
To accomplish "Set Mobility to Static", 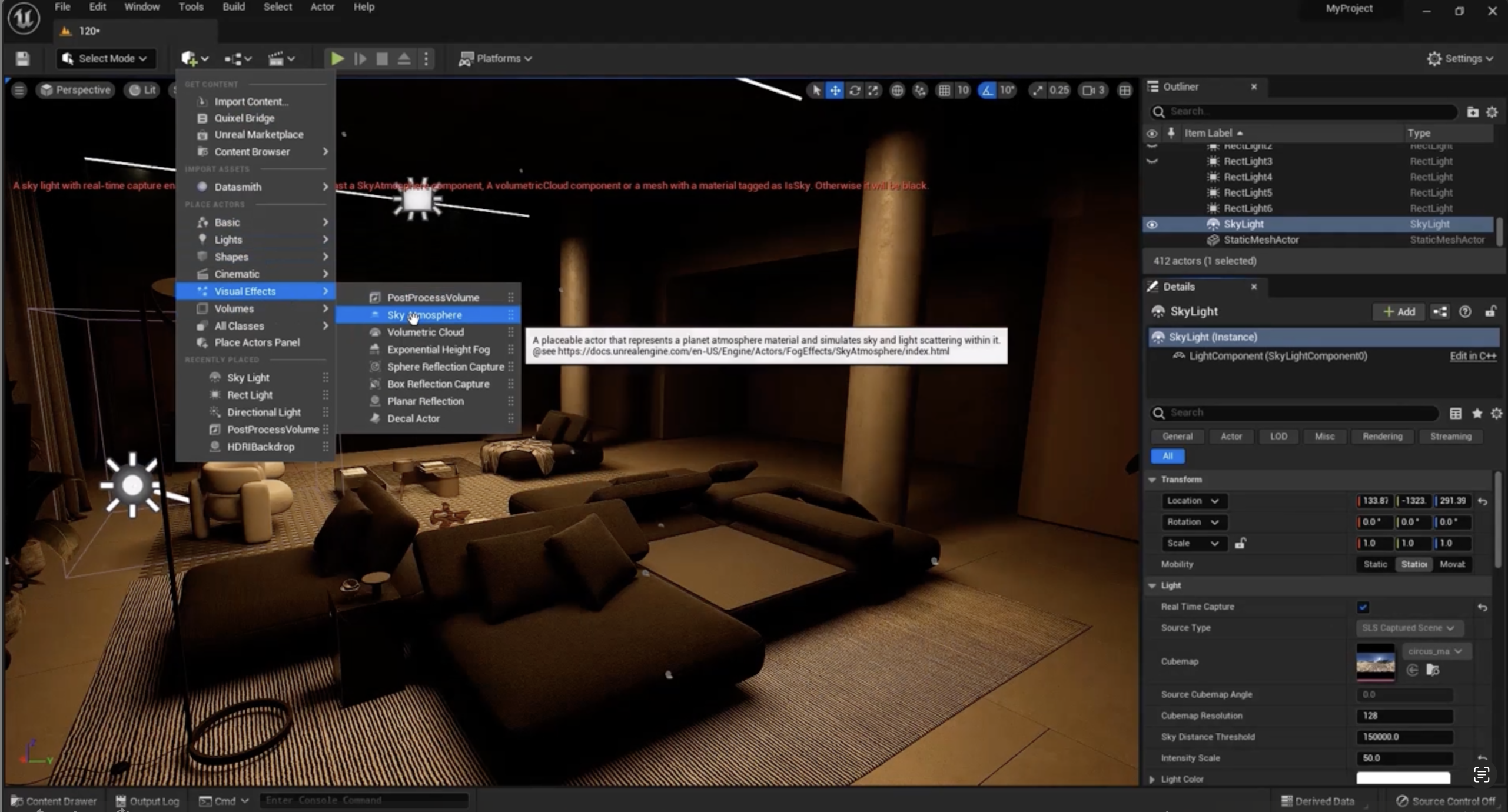I will [1375, 564].
